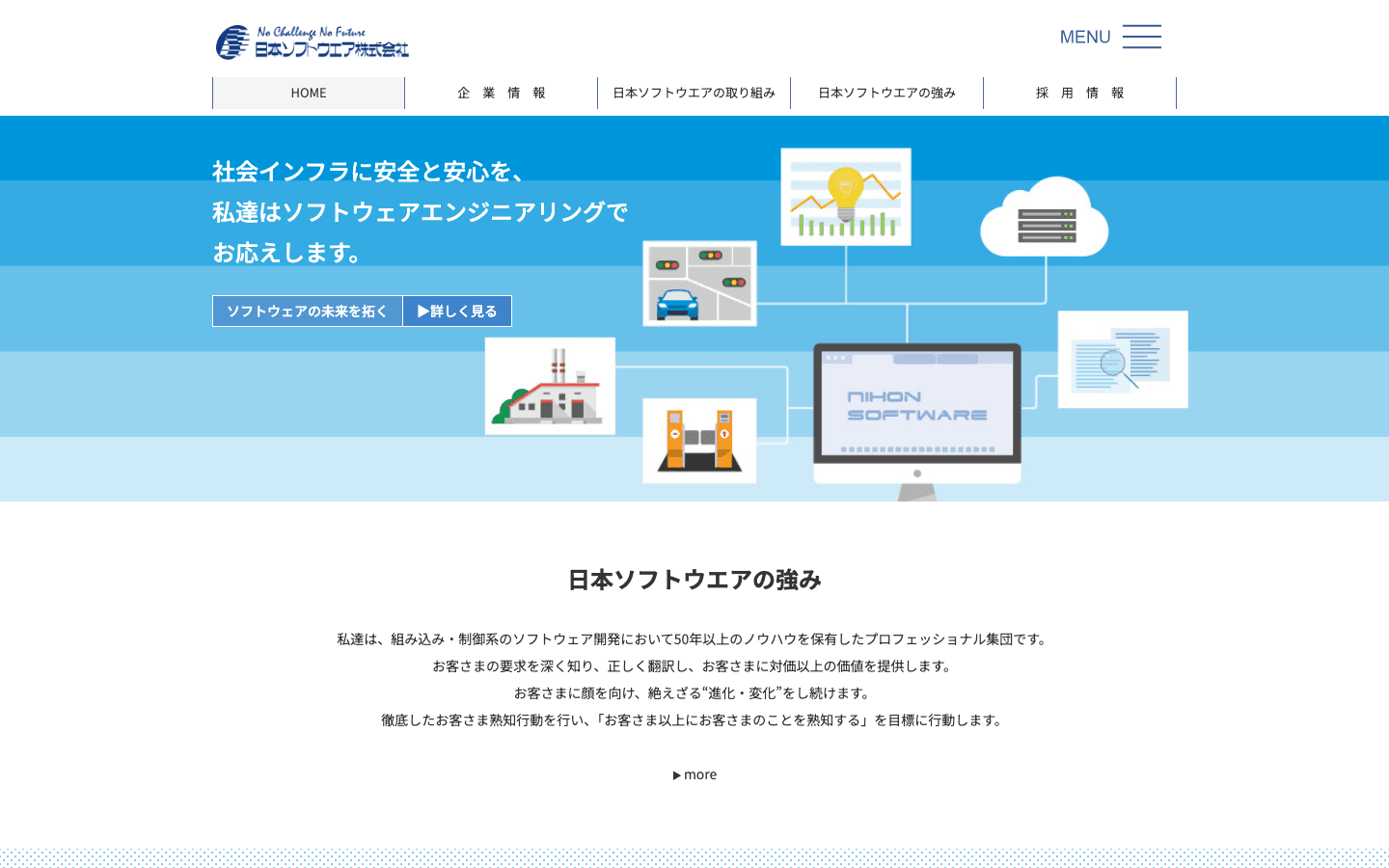1389x868 pixels.
Task: Click hero line お応えします。
Action: click(x=289, y=253)
